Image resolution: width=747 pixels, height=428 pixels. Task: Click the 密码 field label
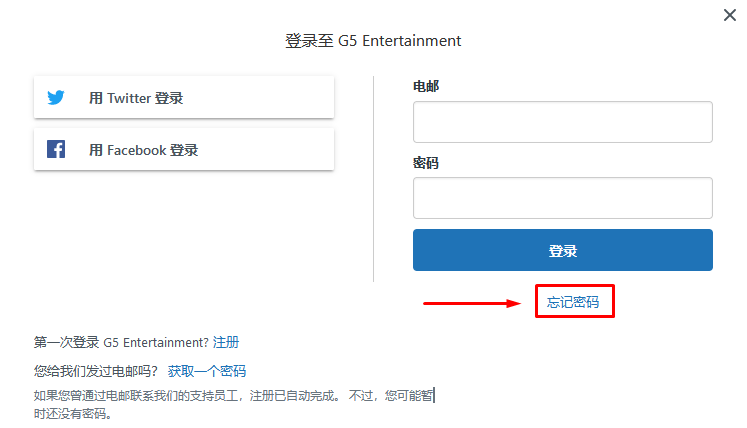[426, 163]
